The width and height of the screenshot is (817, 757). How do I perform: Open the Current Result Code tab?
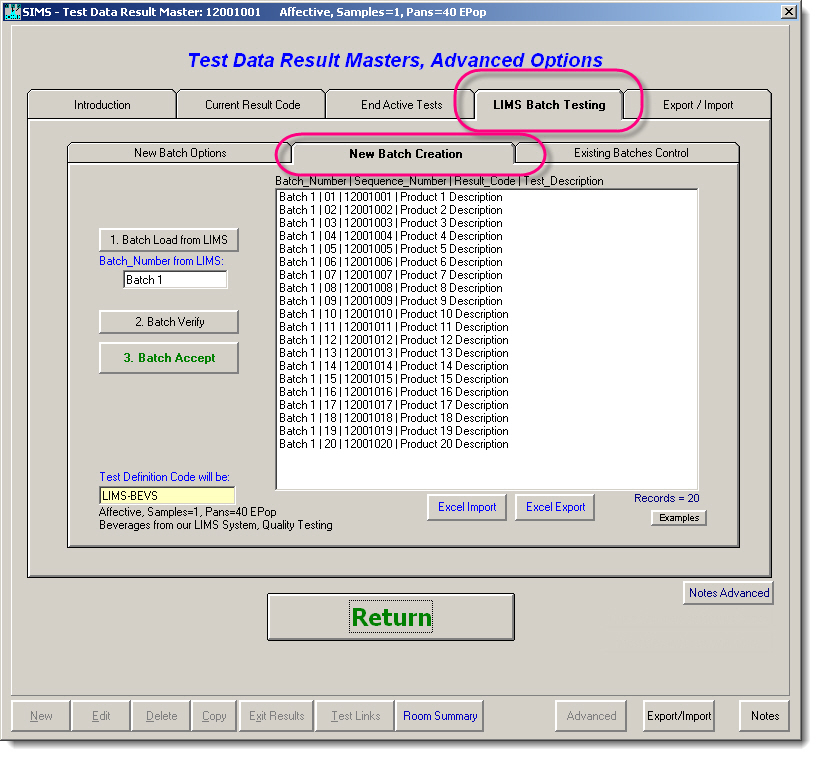[x=250, y=104]
